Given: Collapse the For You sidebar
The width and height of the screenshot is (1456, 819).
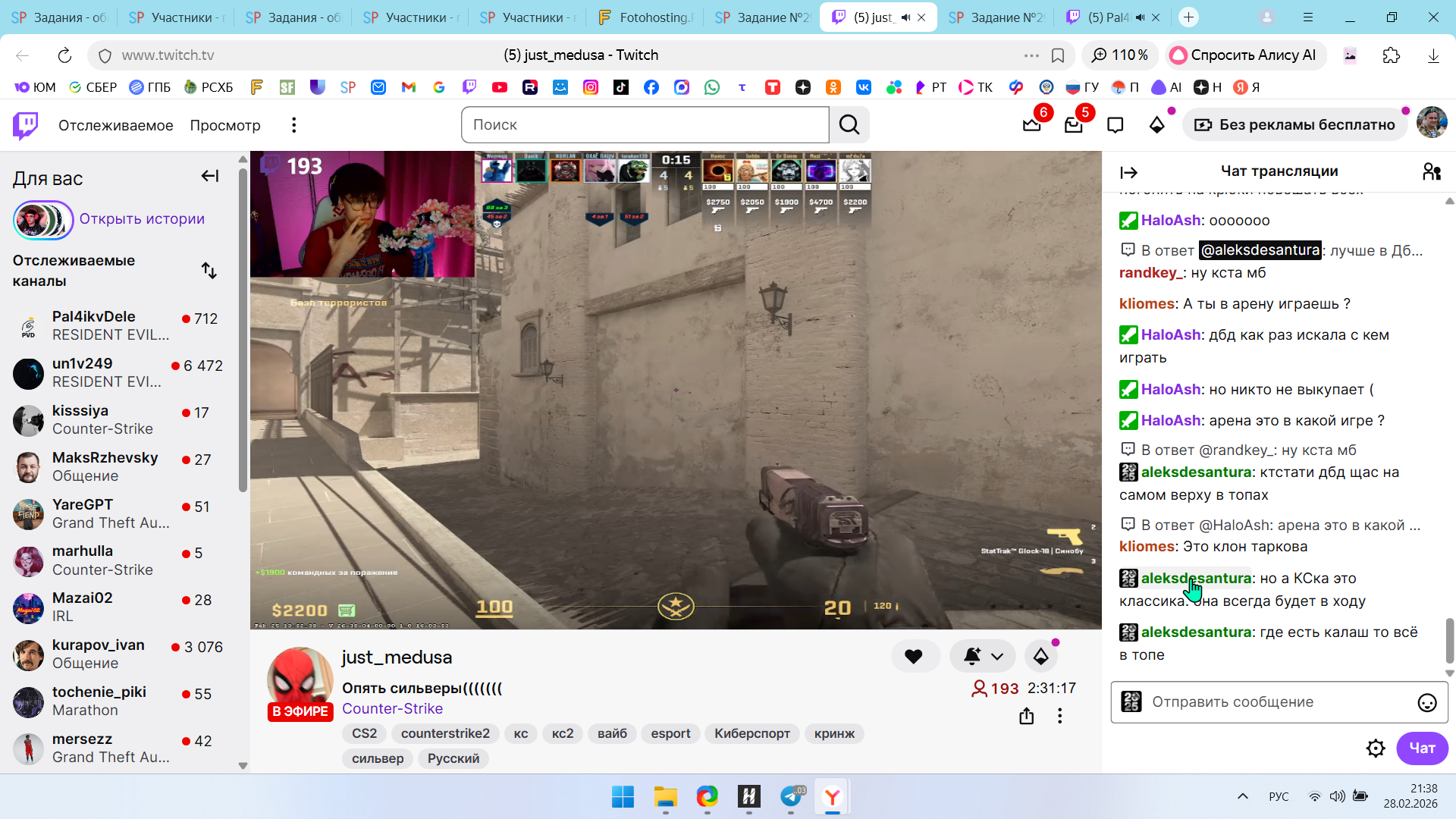Looking at the screenshot, I should pyautogui.click(x=210, y=177).
